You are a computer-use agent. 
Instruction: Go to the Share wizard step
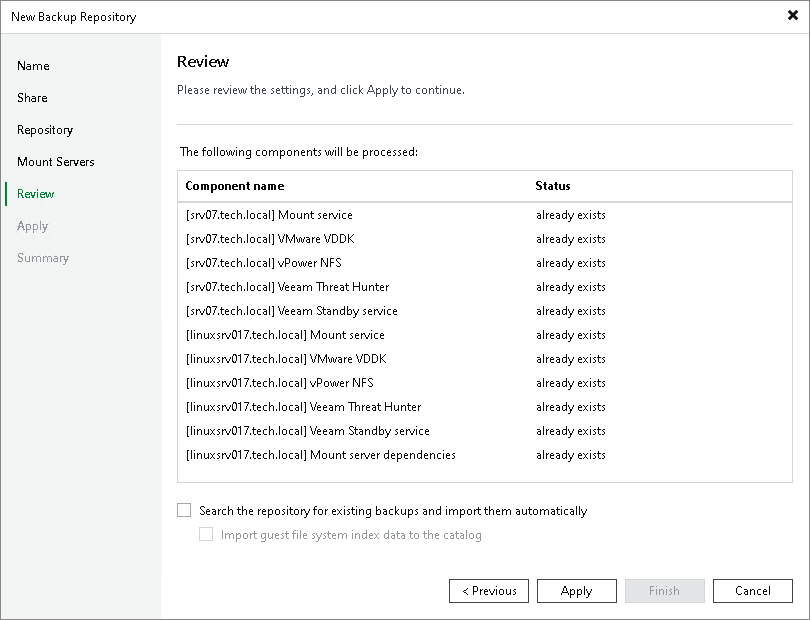[32, 98]
